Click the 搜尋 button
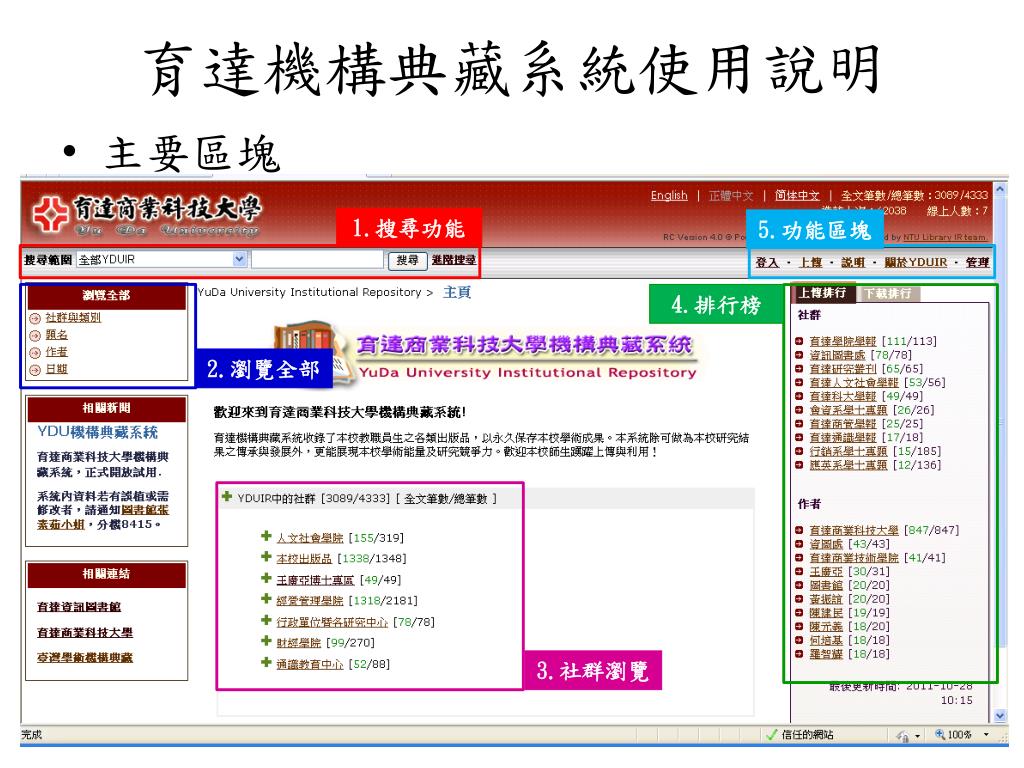The height and width of the screenshot is (768, 1024). [407, 260]
